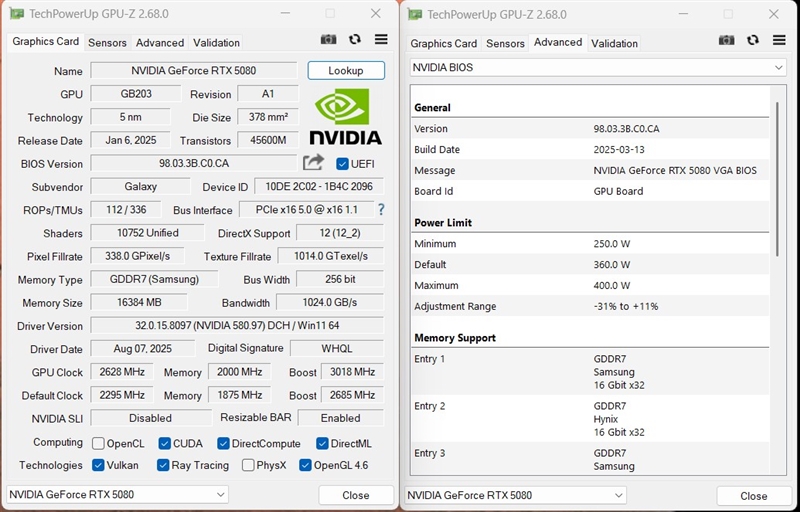
Task: Select Advanced tab in right window
Action: click(x=558, y=42)
